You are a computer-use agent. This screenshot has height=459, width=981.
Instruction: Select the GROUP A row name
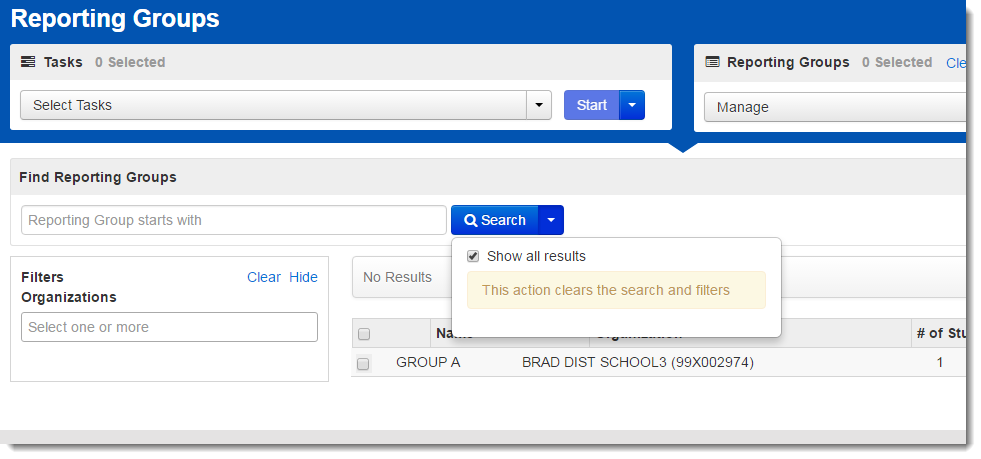pos(428,362)
